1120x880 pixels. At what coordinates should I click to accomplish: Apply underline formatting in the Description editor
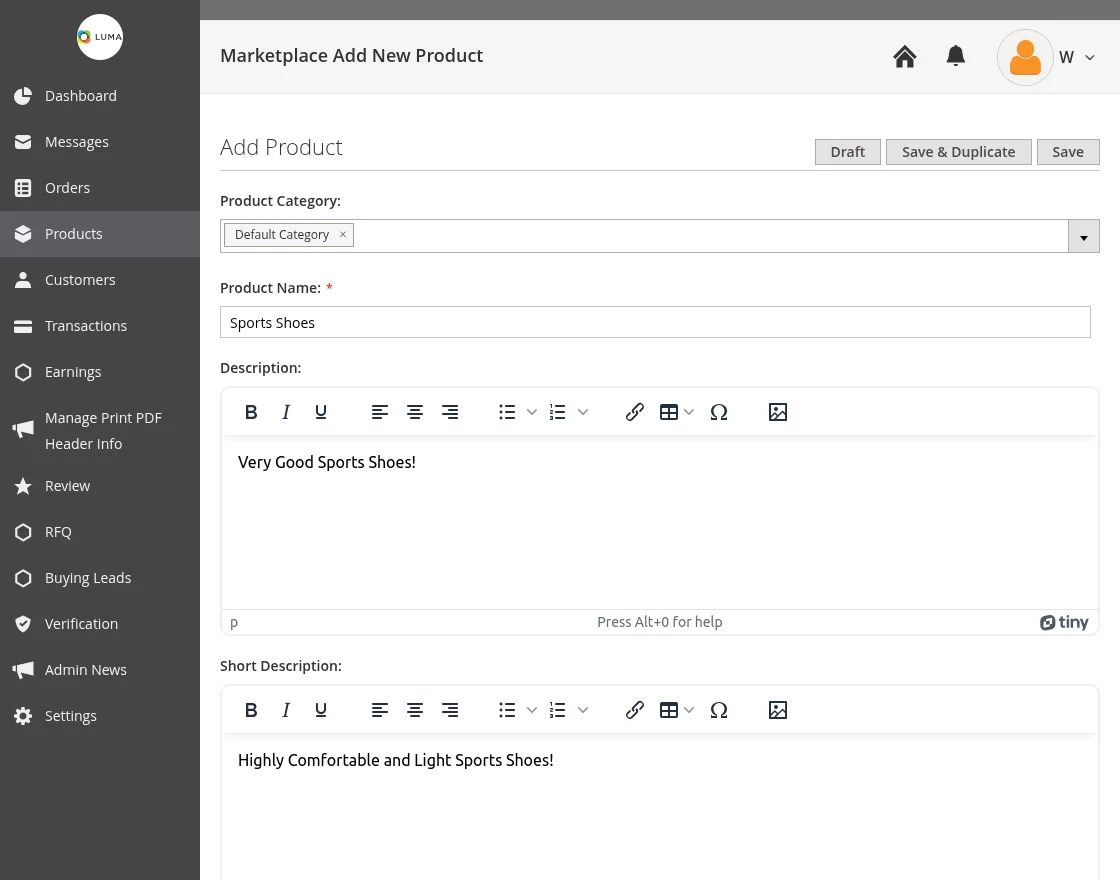[x=320, y=411]
